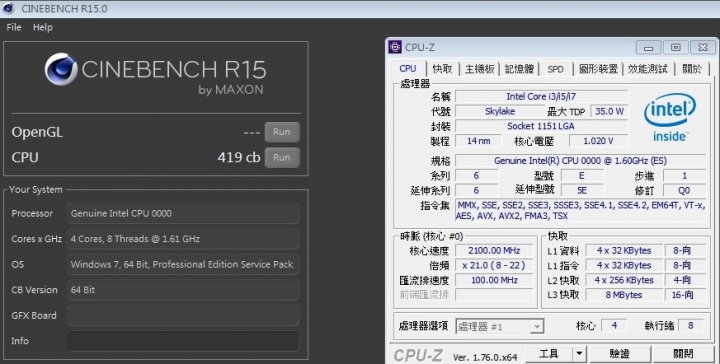The height and width of the screenshot is (364, 720).
Task: Click the 關閉 button in CPU-Z
Action: [684, 354]
